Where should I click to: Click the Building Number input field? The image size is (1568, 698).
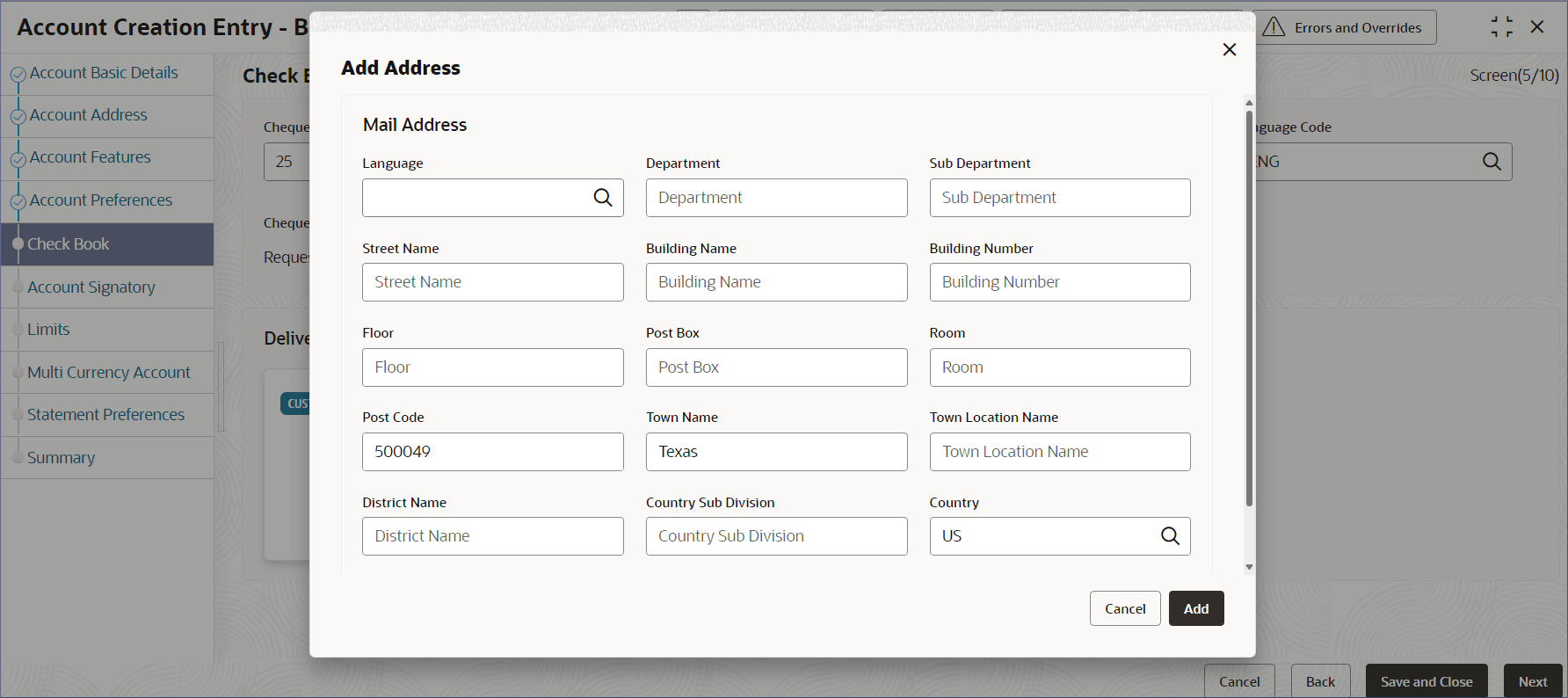point(1059,282)
